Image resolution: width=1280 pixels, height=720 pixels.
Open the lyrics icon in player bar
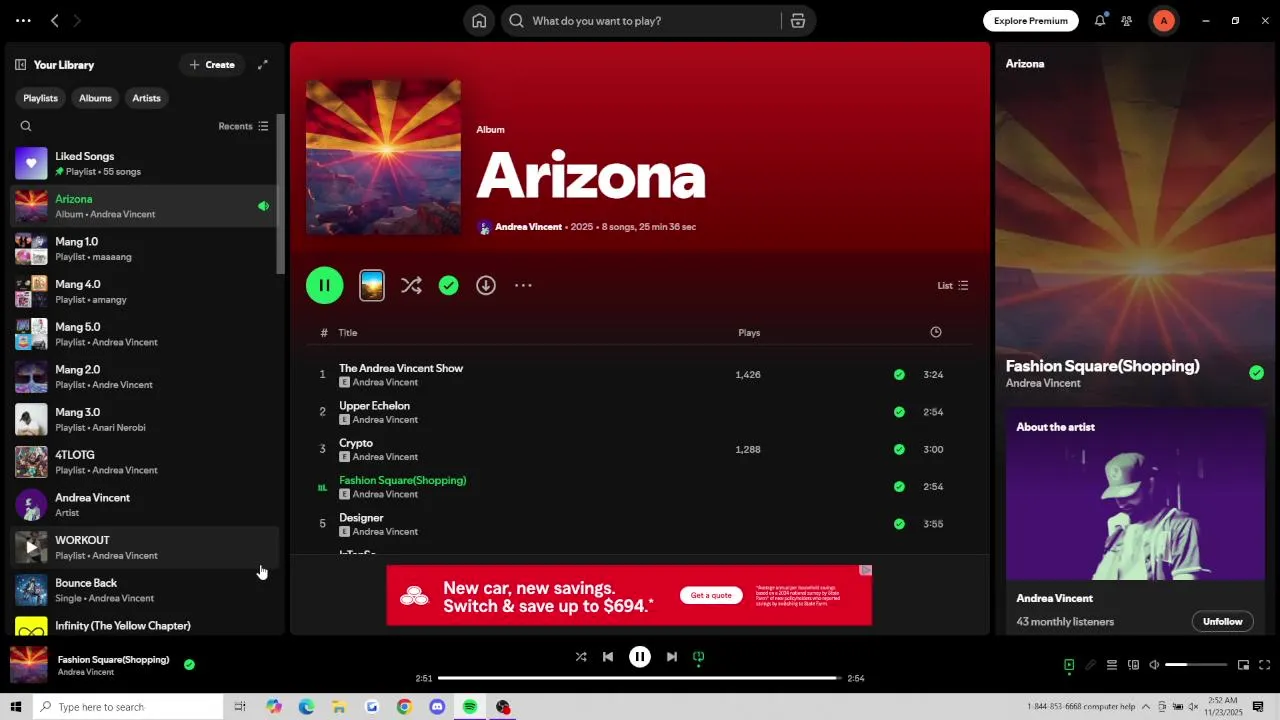pos(1090,665)
